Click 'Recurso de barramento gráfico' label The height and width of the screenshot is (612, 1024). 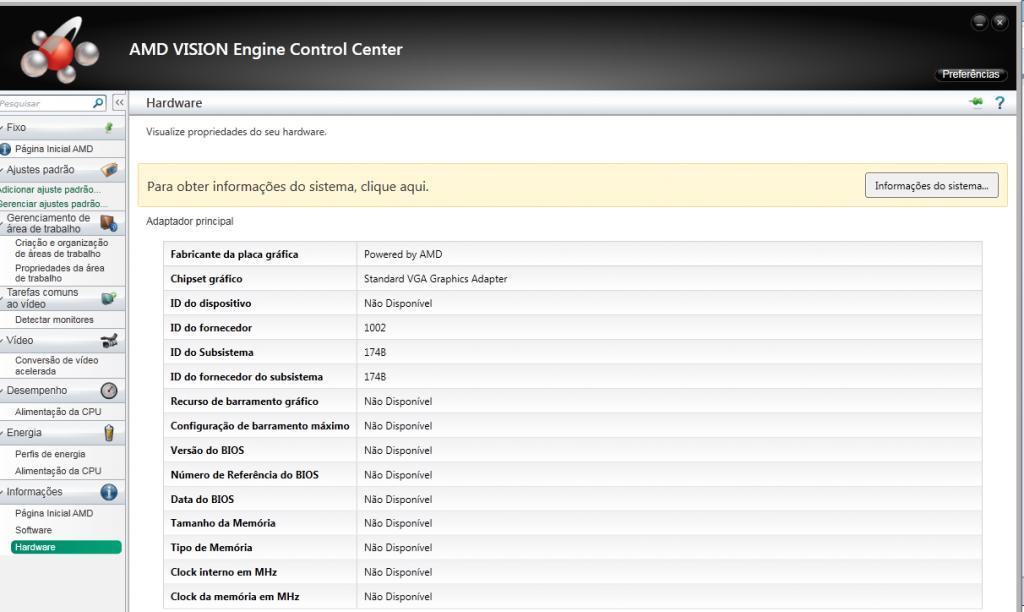point(244,402)
